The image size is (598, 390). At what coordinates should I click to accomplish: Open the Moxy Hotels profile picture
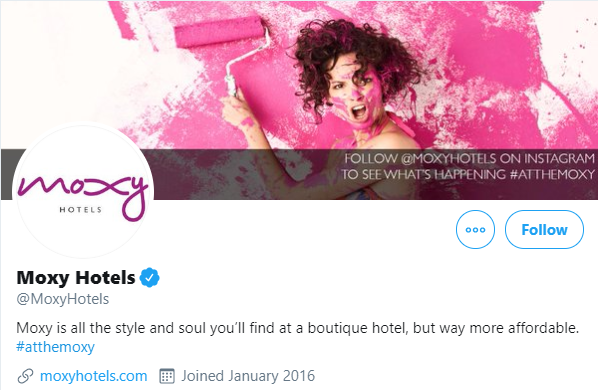tap(83, 192)
